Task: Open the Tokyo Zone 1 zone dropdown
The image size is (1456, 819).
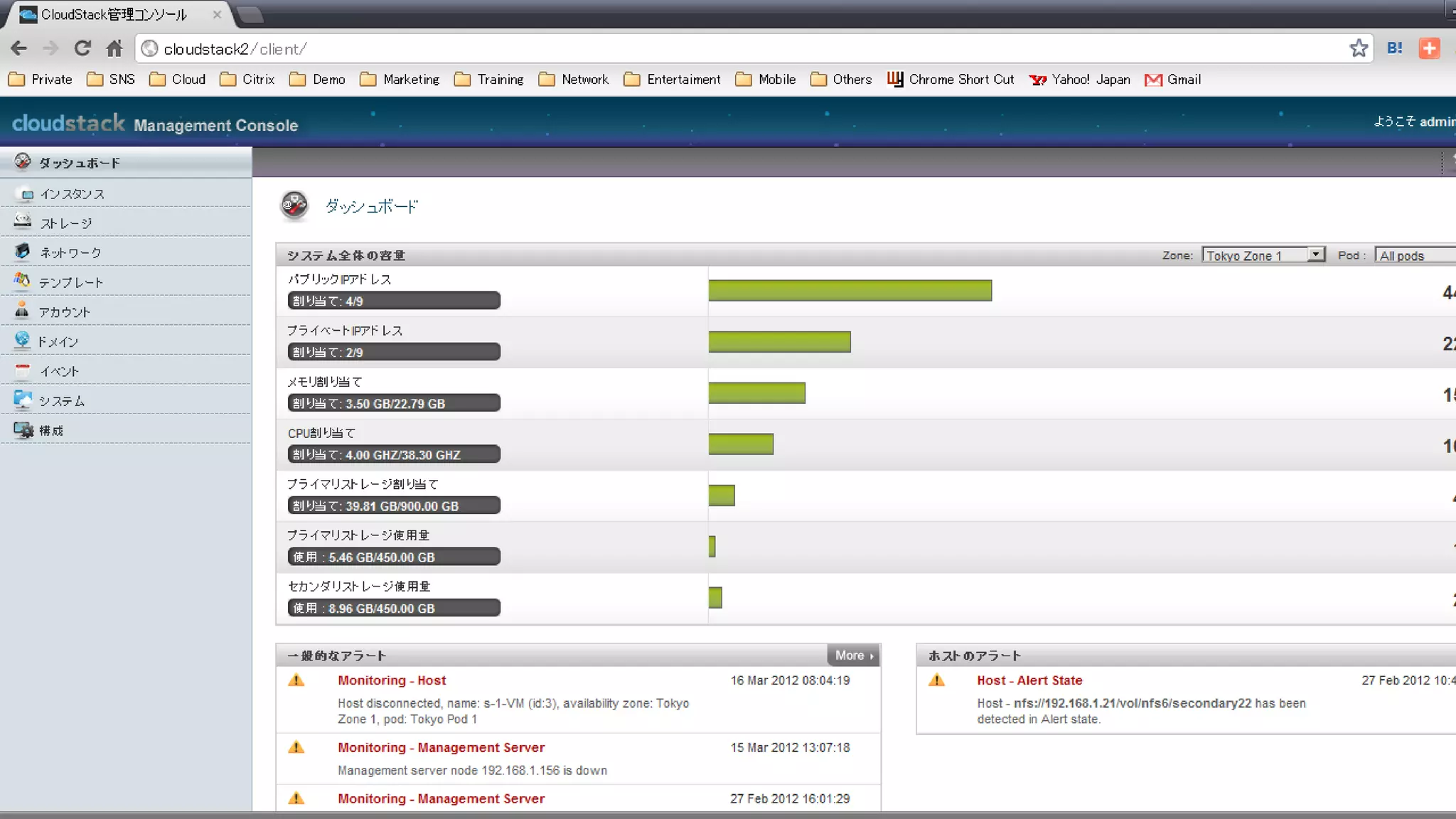Action: [x=1263, y=255]
